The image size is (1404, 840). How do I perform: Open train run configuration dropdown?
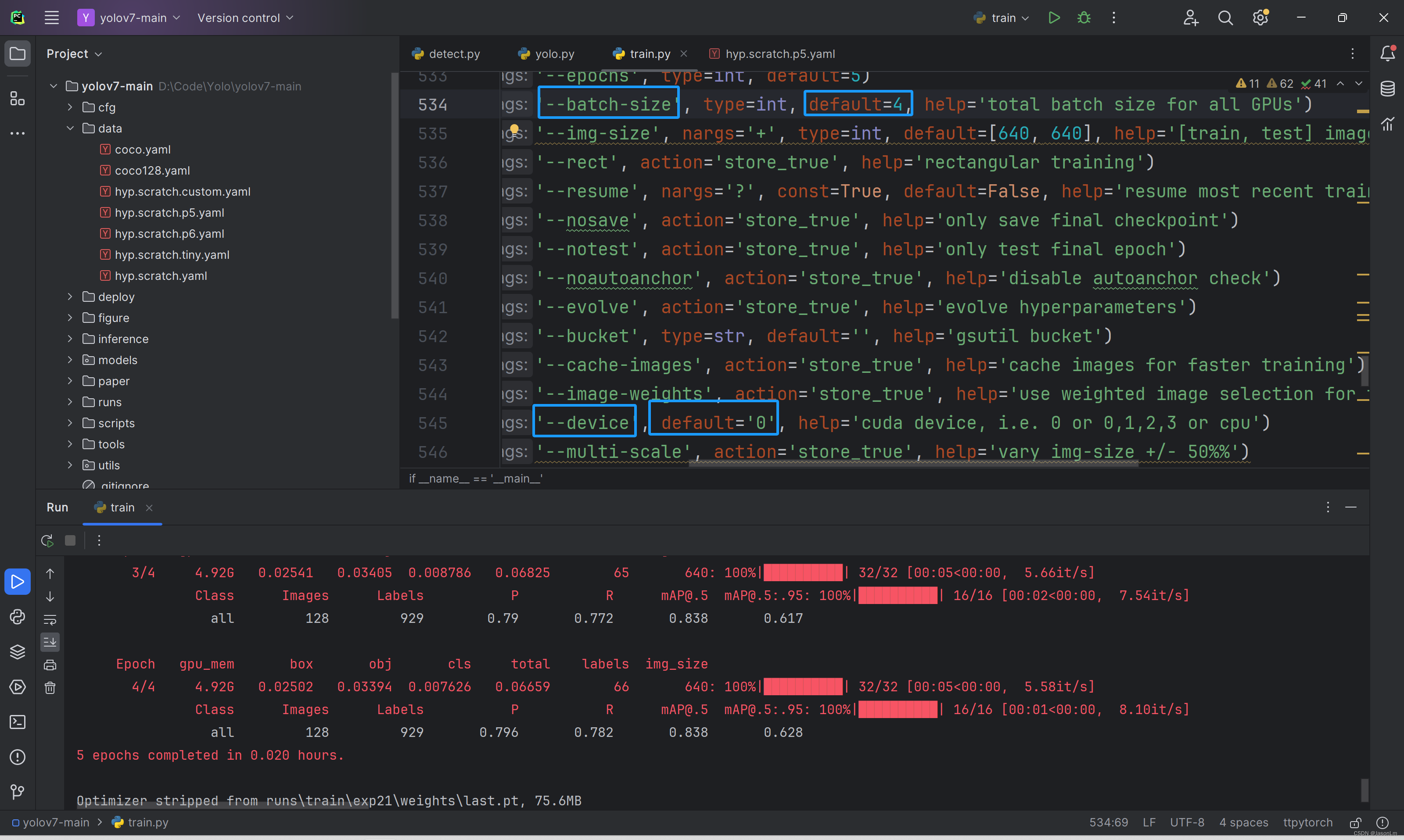(x=1001, y=18)
